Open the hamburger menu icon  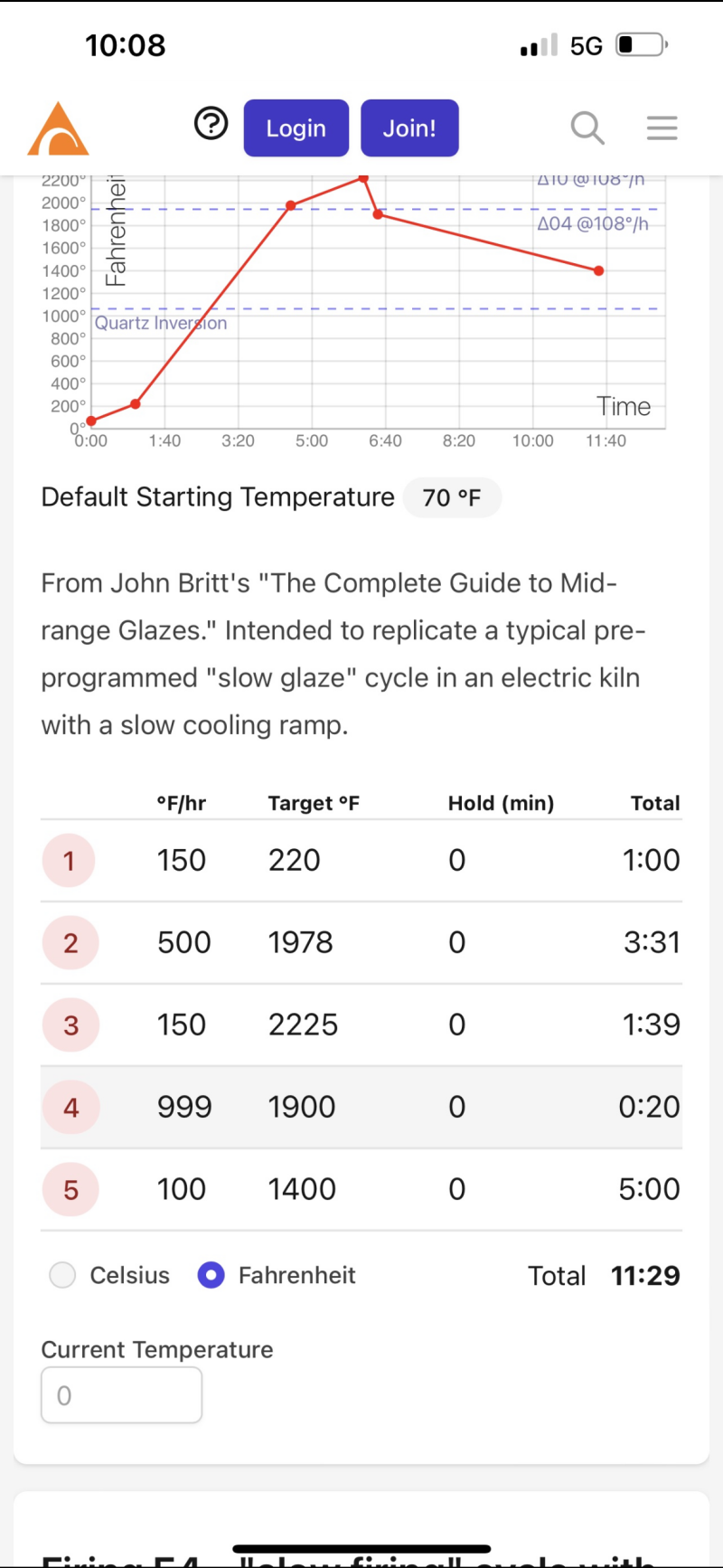[662, 128]
